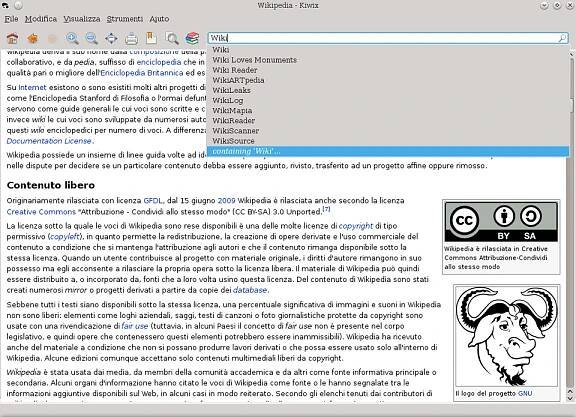Image resolution: width=576 pixels, height=417 pixels.
Task: Open the File menu
Action: 11,19
